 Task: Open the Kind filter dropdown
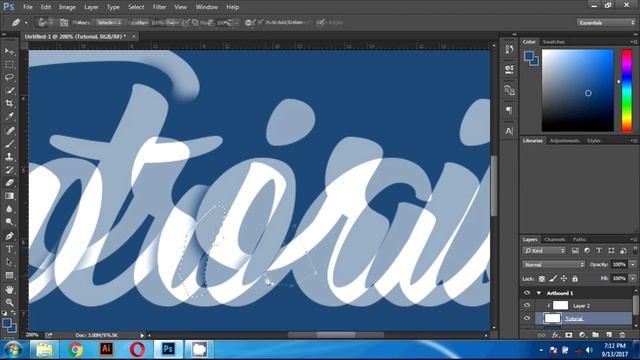coord(544,251)
